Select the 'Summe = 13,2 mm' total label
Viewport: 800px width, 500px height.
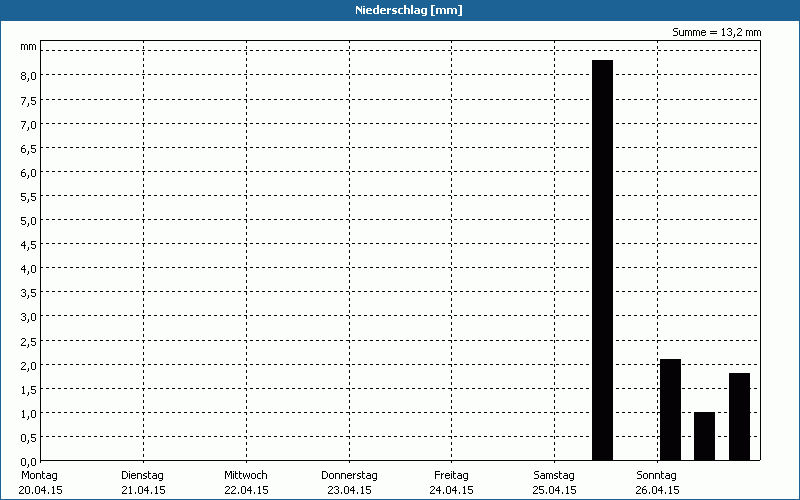click(x=716, y=33)
